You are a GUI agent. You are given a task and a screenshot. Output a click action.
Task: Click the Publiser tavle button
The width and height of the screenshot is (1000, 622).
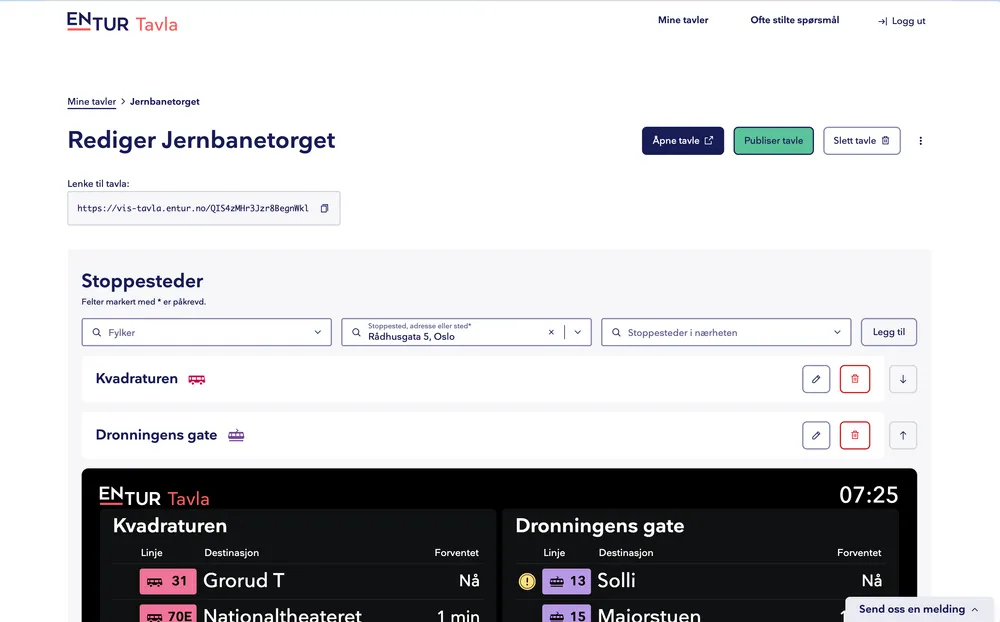pos(774,141)
